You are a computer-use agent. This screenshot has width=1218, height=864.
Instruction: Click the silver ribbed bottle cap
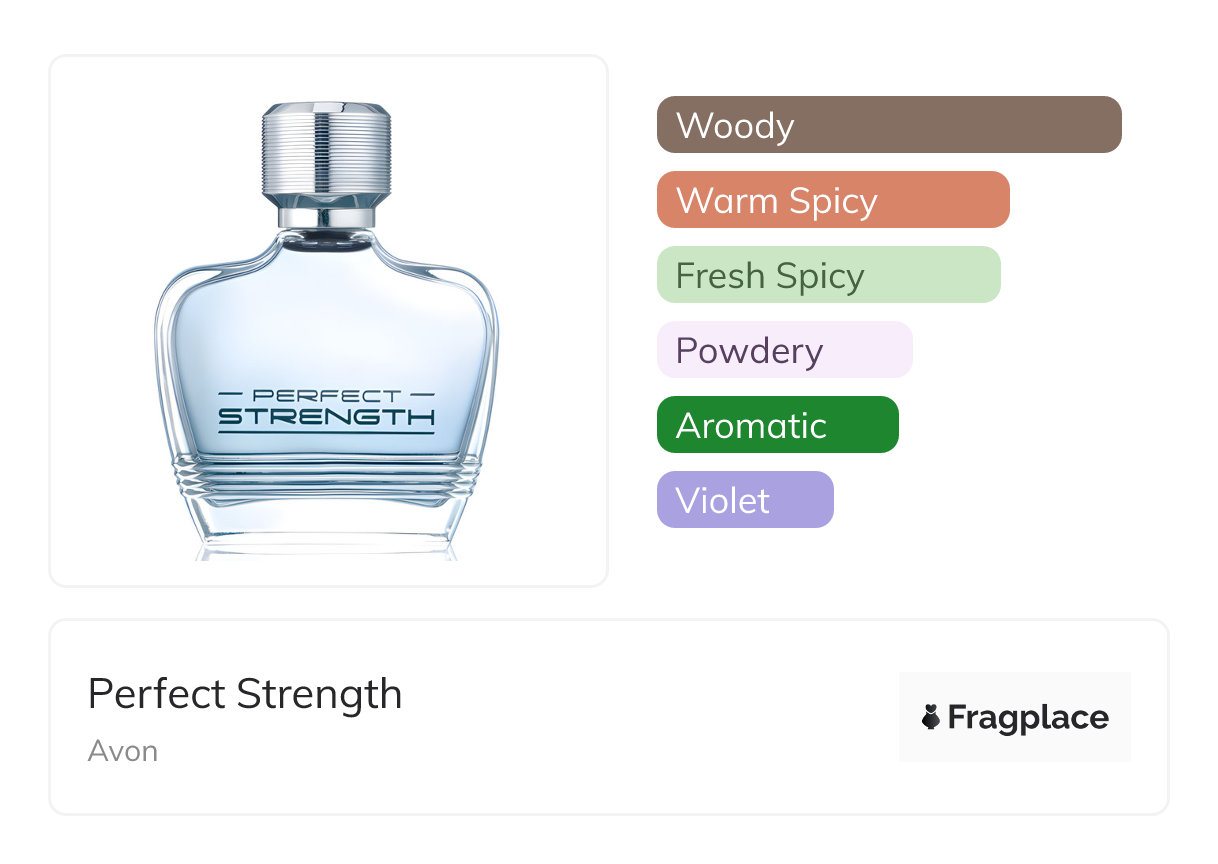pyautogui.click(x=325, y=148)
